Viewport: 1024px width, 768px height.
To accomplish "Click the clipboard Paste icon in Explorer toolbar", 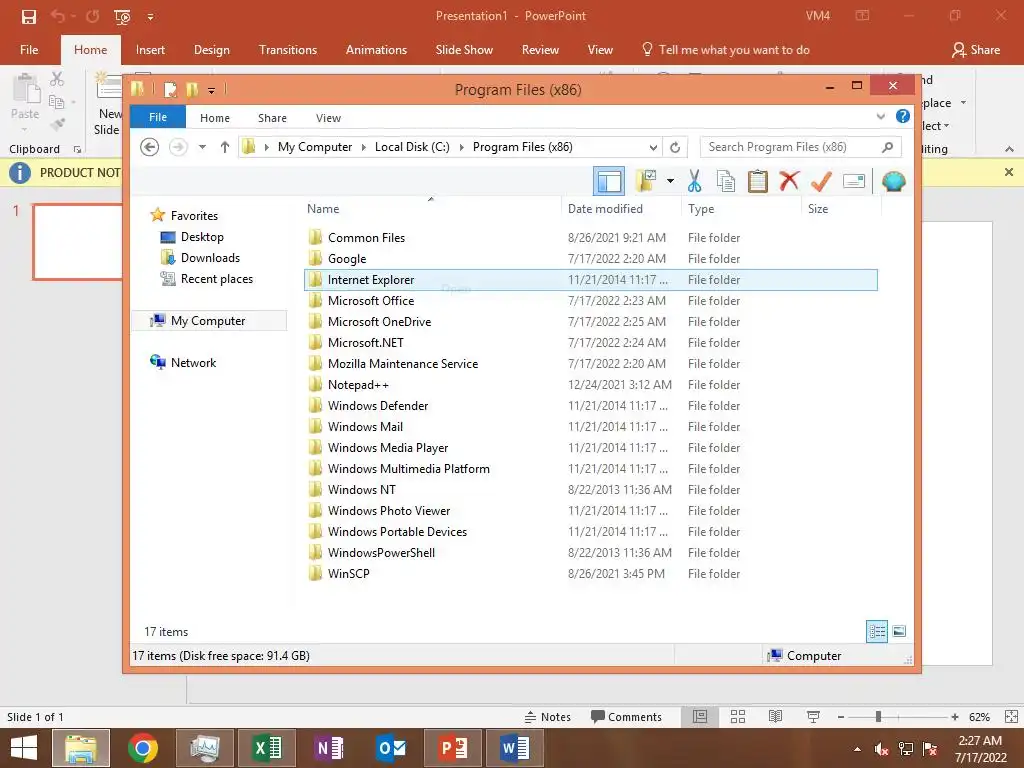I will (x=758, y=181).
